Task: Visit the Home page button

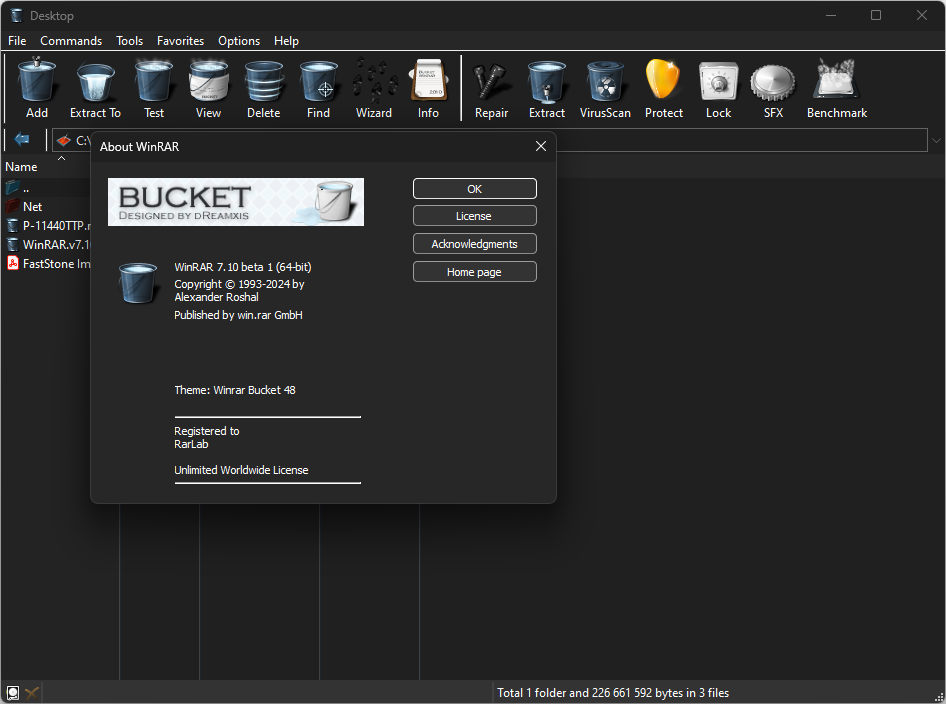Action: coord(475,272)
